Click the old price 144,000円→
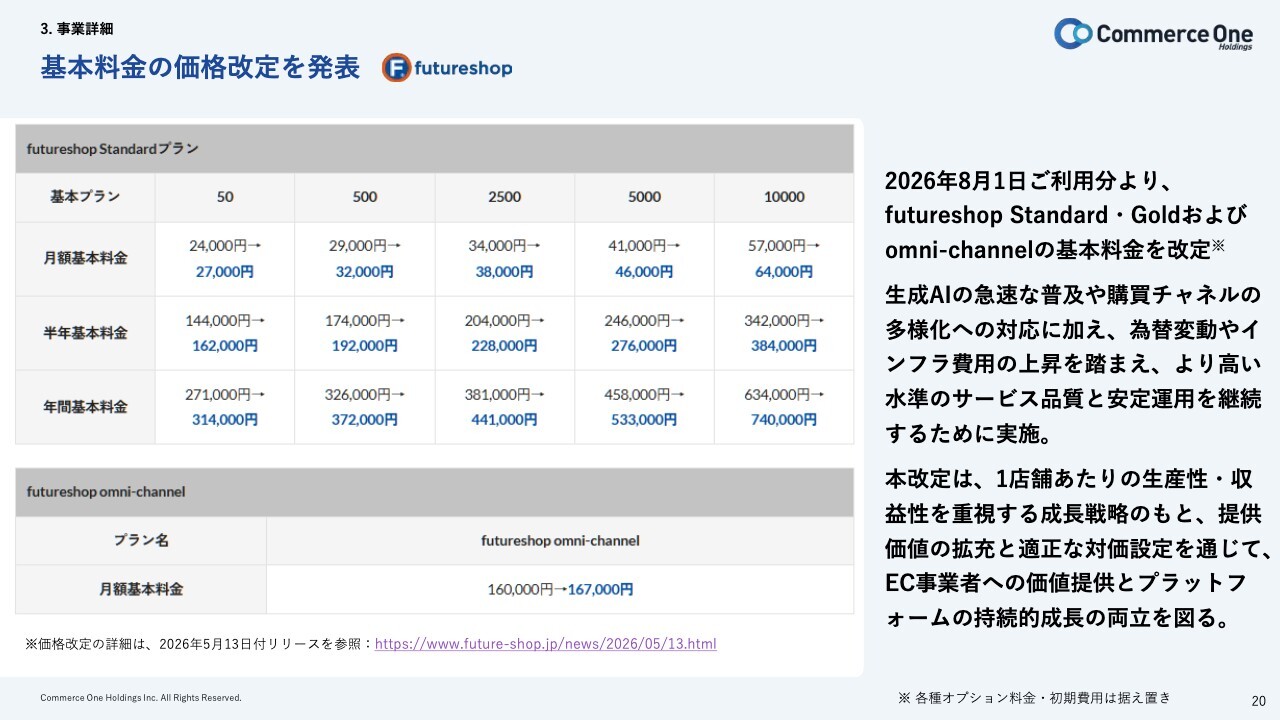 tap(225, 320)
